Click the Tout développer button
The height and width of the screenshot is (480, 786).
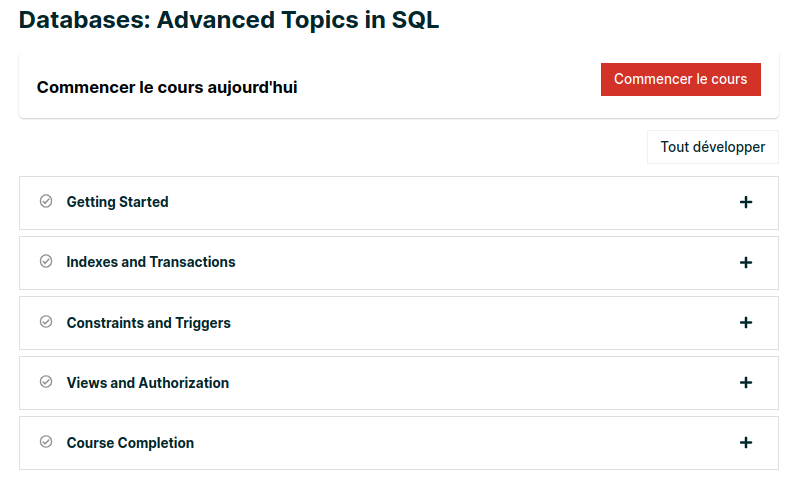712,147
